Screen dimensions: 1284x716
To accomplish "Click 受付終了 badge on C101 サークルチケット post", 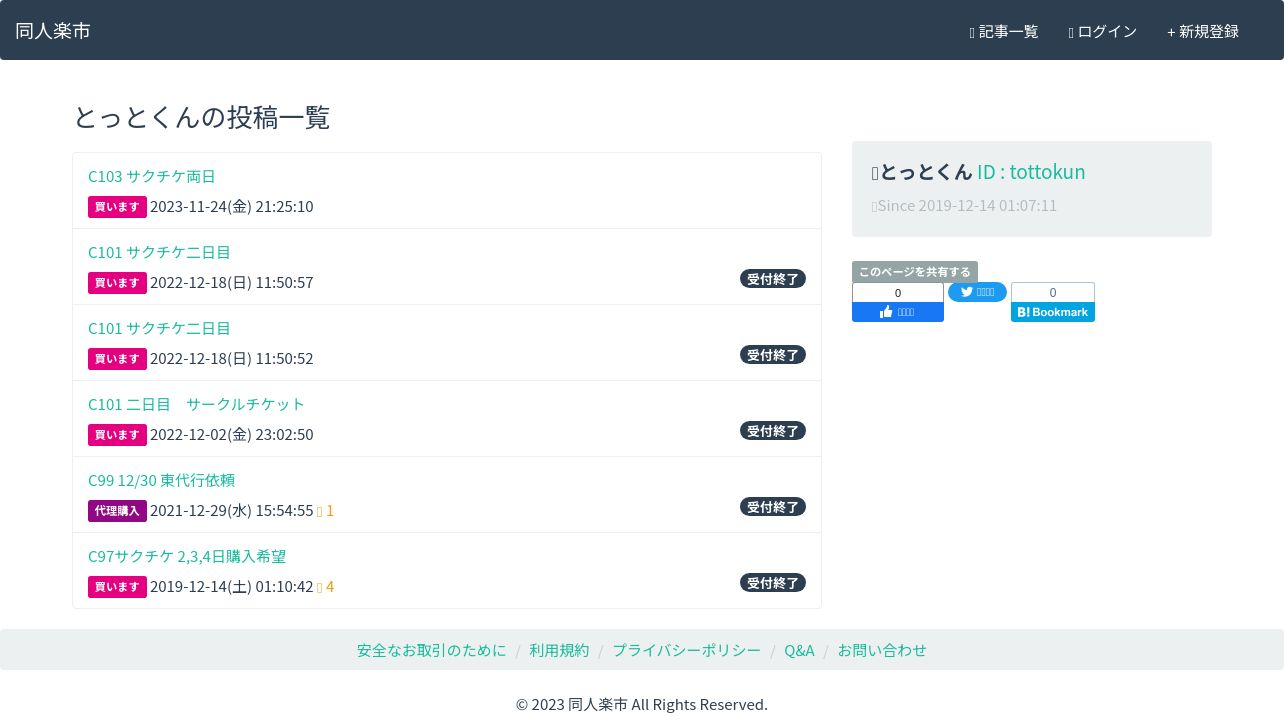I will pyautogui.click(x=773, y=431).
